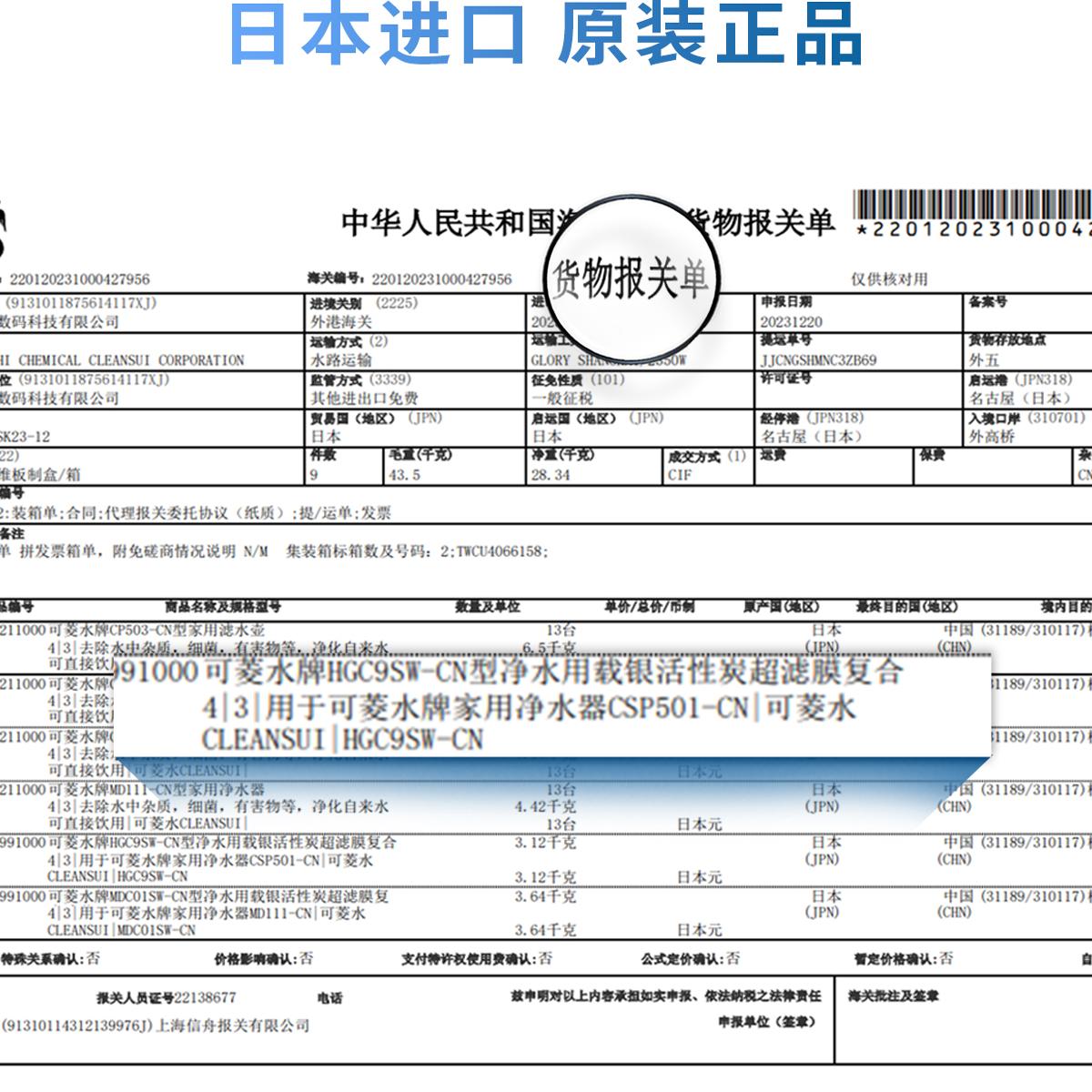Viewport: 1092px width, 1092px height.
Task: Click the 海关编号 label with number 220120231000427956
Action: pyautogui.click(x=409, y=279)
